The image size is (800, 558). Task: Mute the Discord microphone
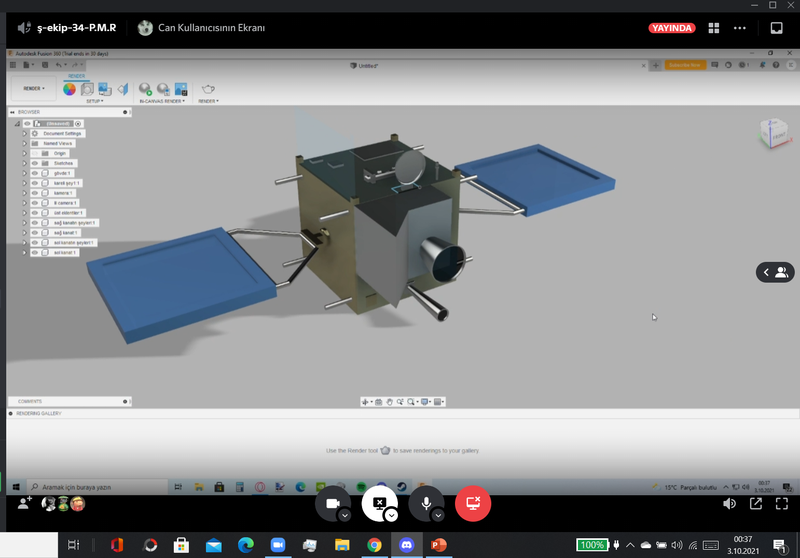click(x=425, y=503)
